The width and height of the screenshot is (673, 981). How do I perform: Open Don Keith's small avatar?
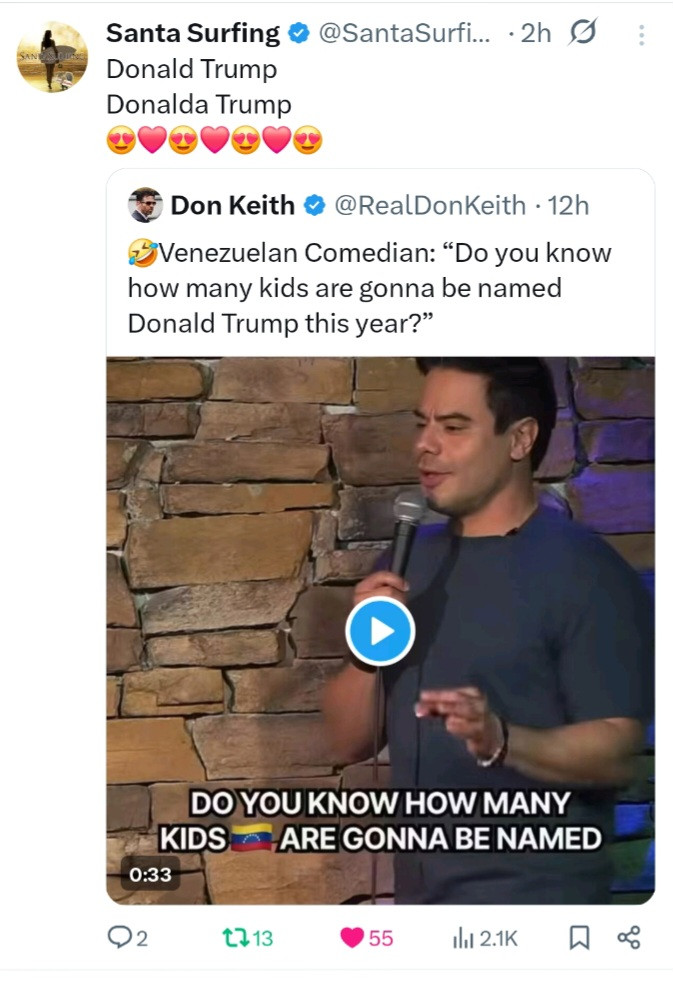coord(145,205)
